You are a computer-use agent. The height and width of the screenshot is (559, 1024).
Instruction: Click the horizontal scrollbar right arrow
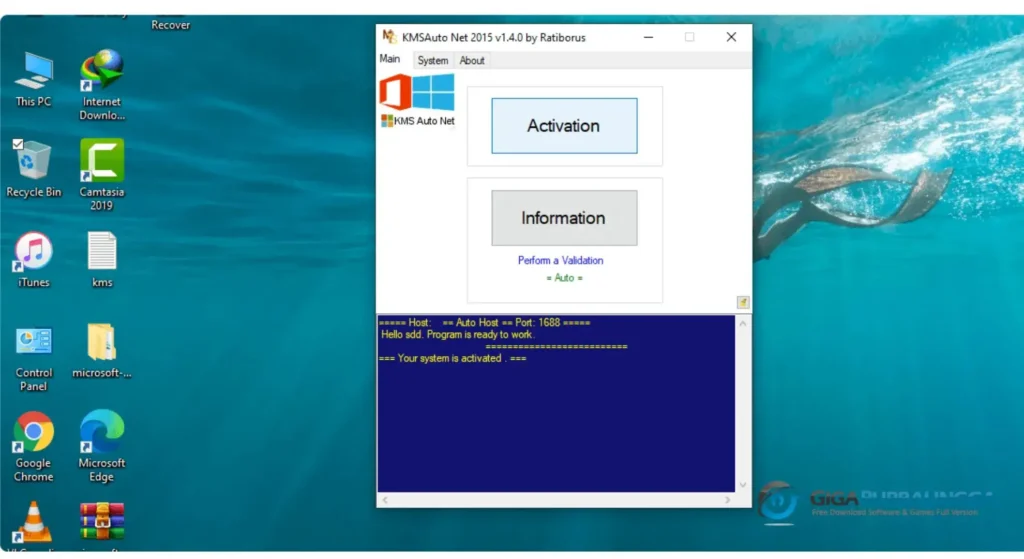point(728,500)
